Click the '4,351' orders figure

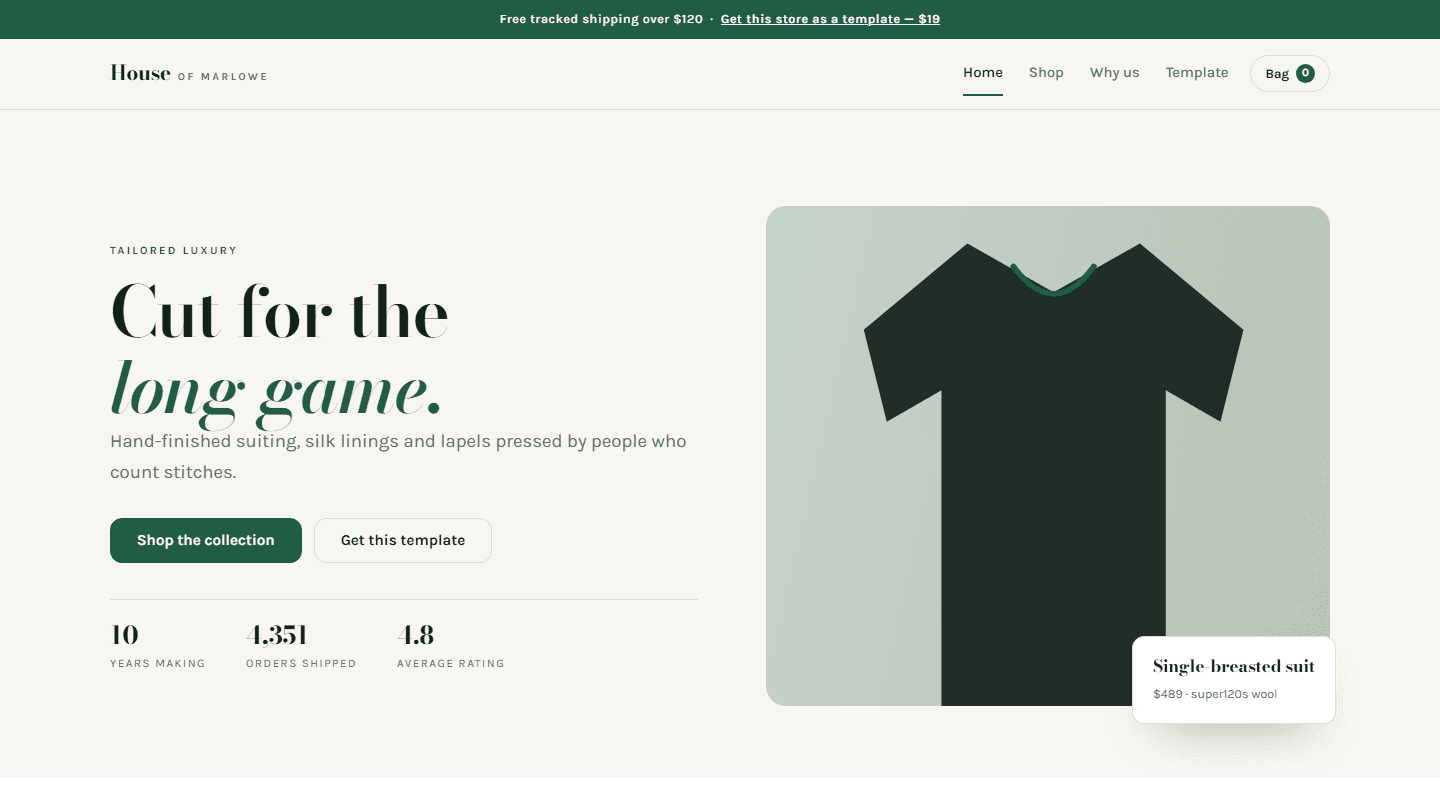point(276,635)
